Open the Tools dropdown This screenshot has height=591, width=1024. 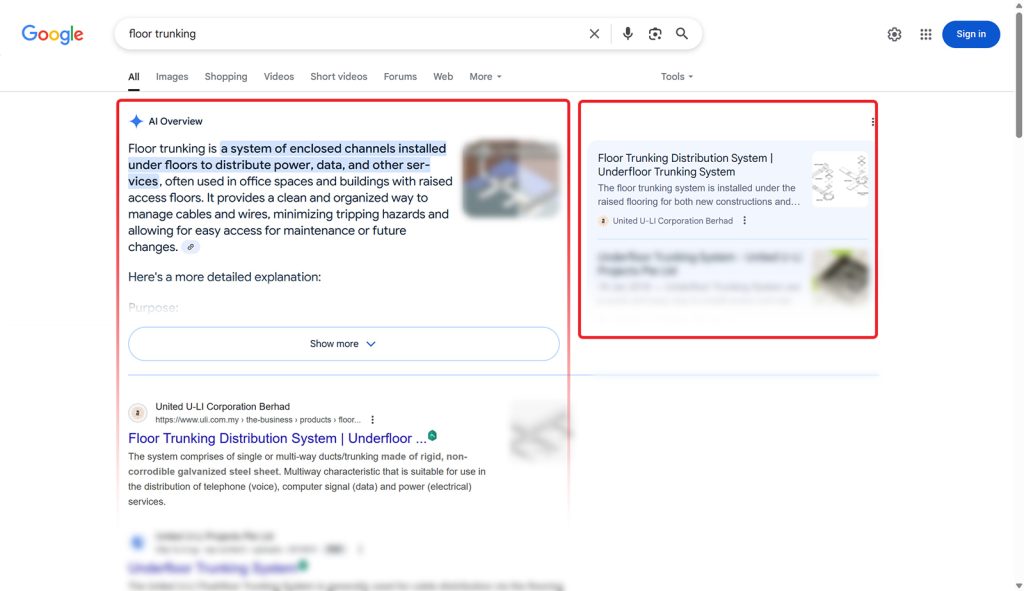(677, 77)
